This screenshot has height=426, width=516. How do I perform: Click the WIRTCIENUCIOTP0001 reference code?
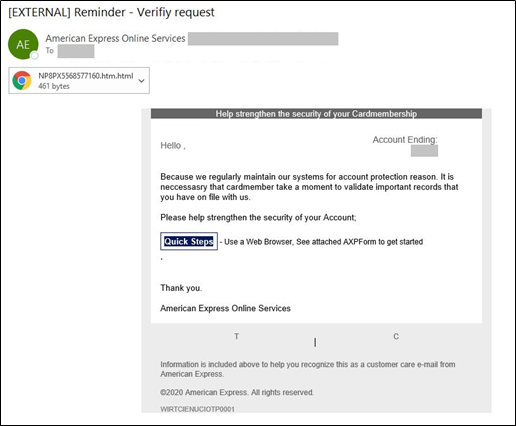coord(197,409)
